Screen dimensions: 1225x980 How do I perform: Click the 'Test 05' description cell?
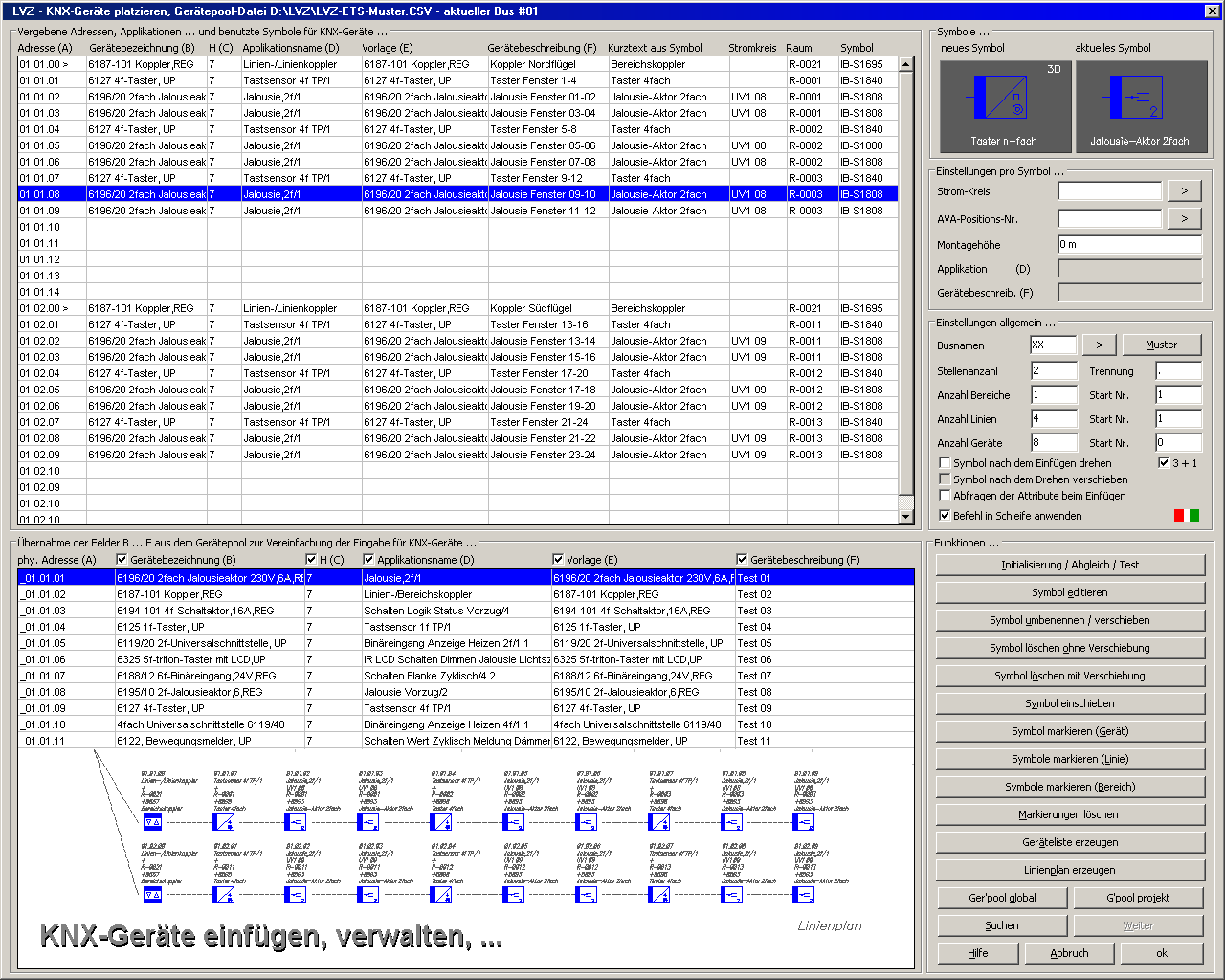[x=824, y=643]
